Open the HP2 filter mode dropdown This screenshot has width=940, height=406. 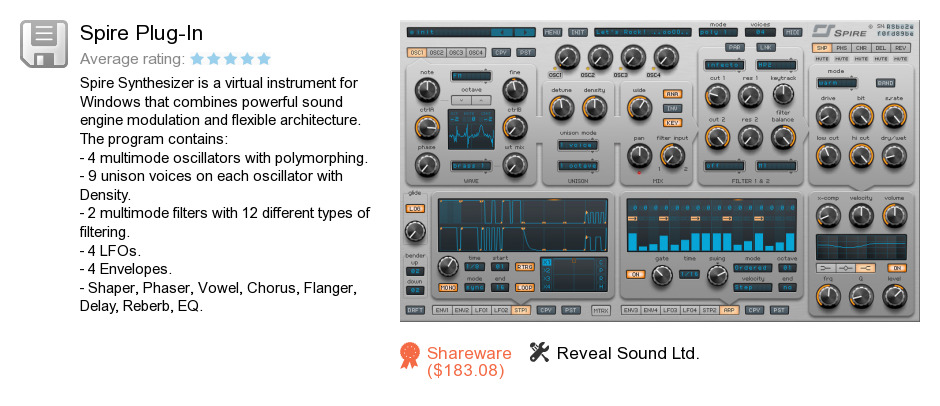click(776, 64)
